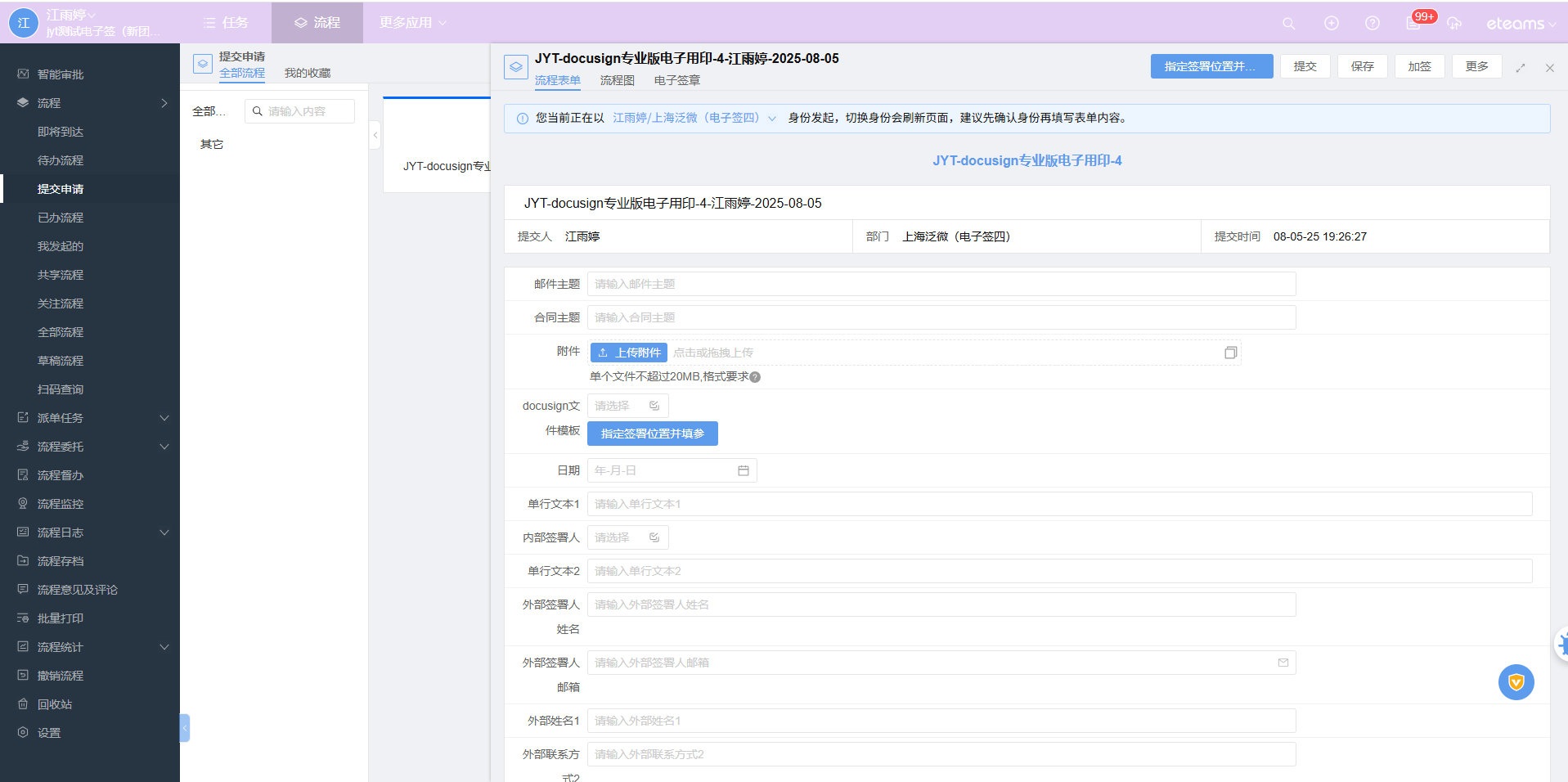This screenshot has width=1568, height=782.
Task: Click the expand fullscreen arrows icon
Action: (1520, 68)
